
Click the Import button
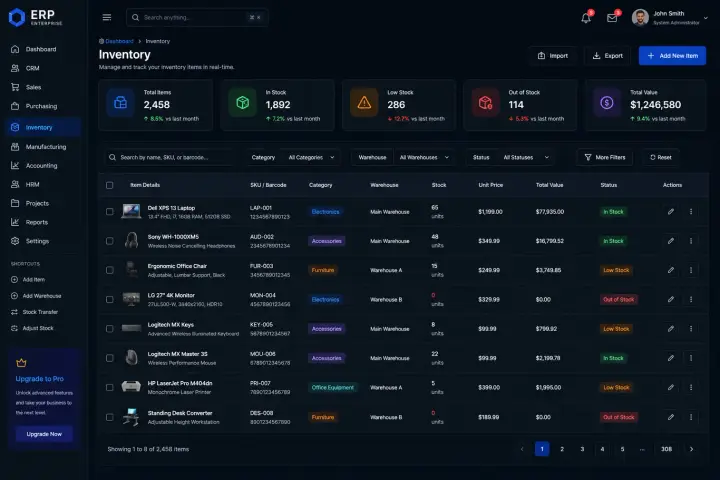[x=552, y=56]
